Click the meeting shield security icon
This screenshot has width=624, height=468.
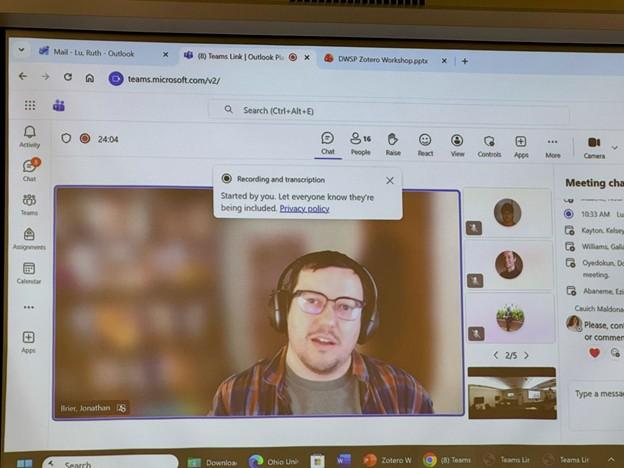pos(66,138)
